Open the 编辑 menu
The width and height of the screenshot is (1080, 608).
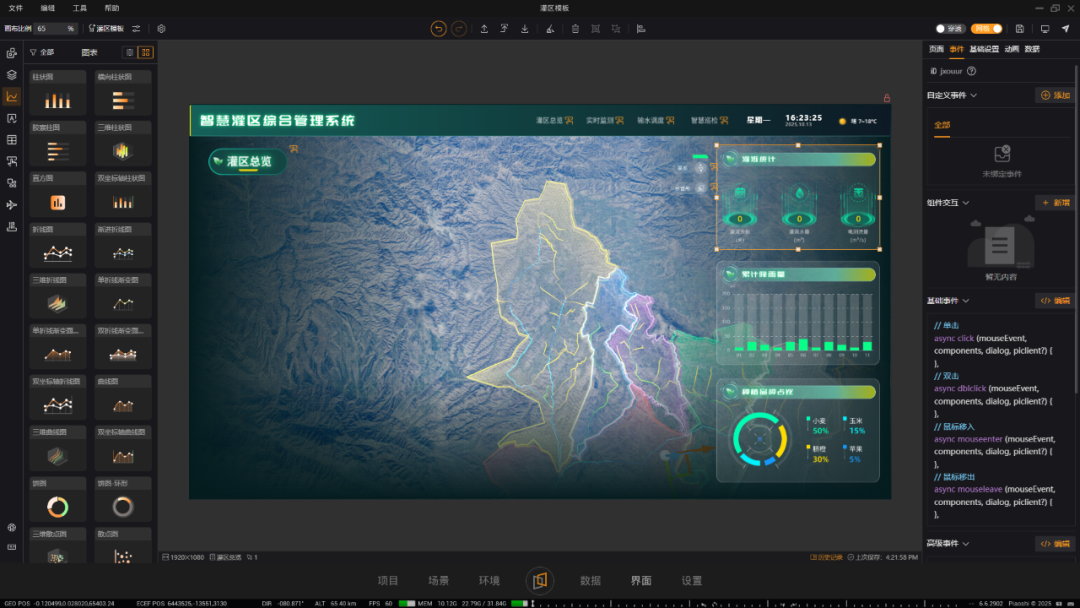coord(48,8)
